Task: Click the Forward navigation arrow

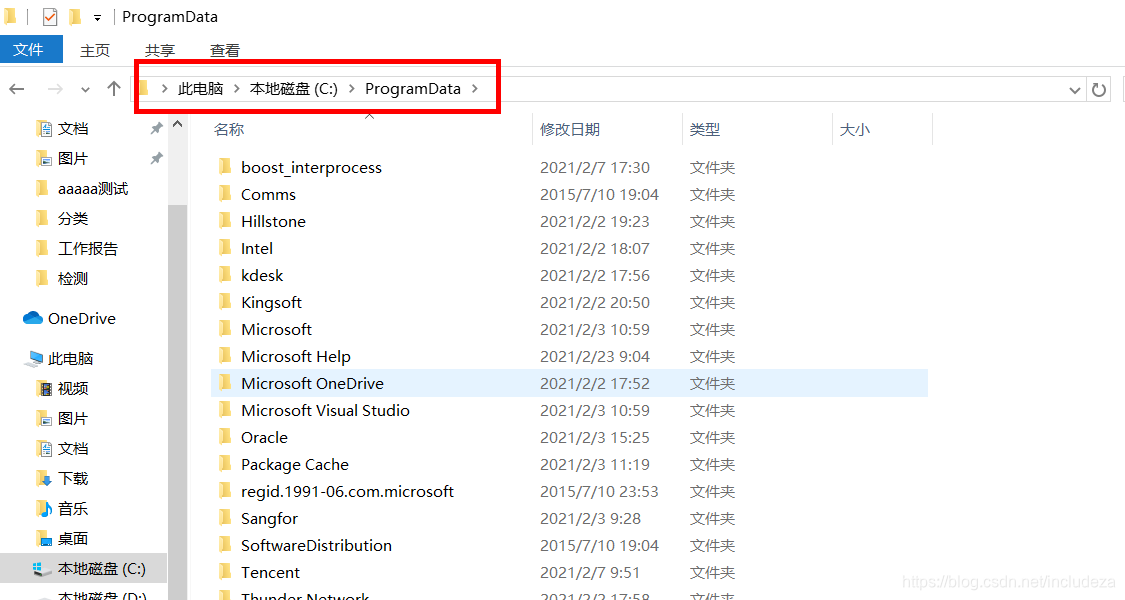Action: click(x=55, y=89)
